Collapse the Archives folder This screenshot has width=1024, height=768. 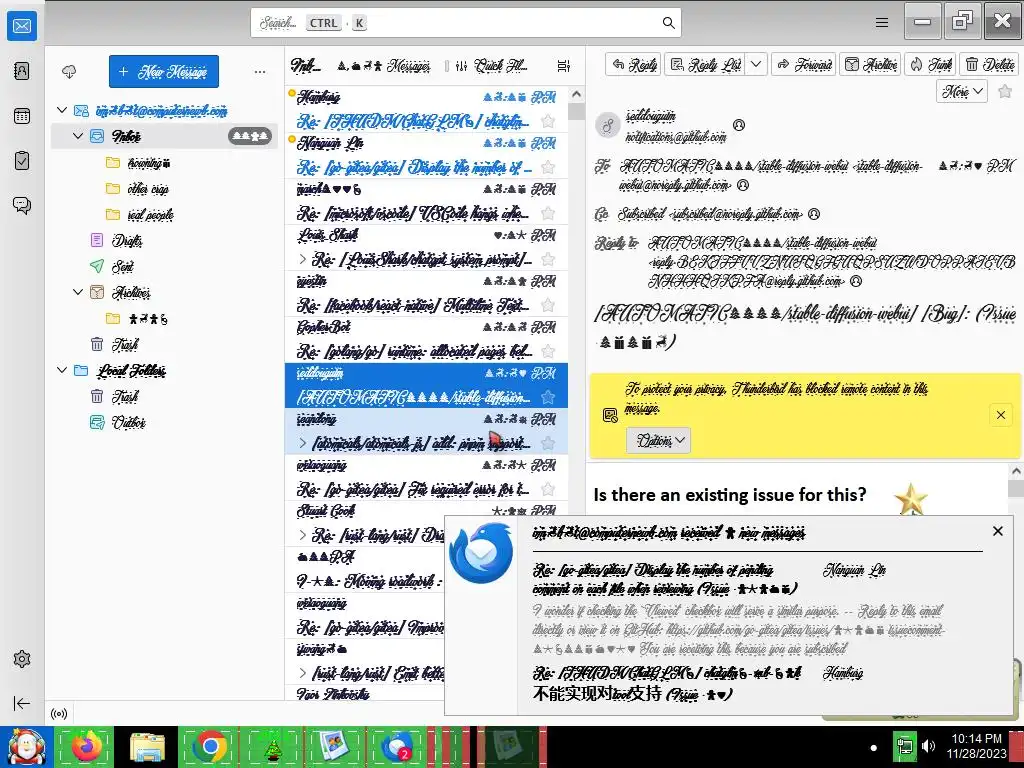tap(78, 292)
